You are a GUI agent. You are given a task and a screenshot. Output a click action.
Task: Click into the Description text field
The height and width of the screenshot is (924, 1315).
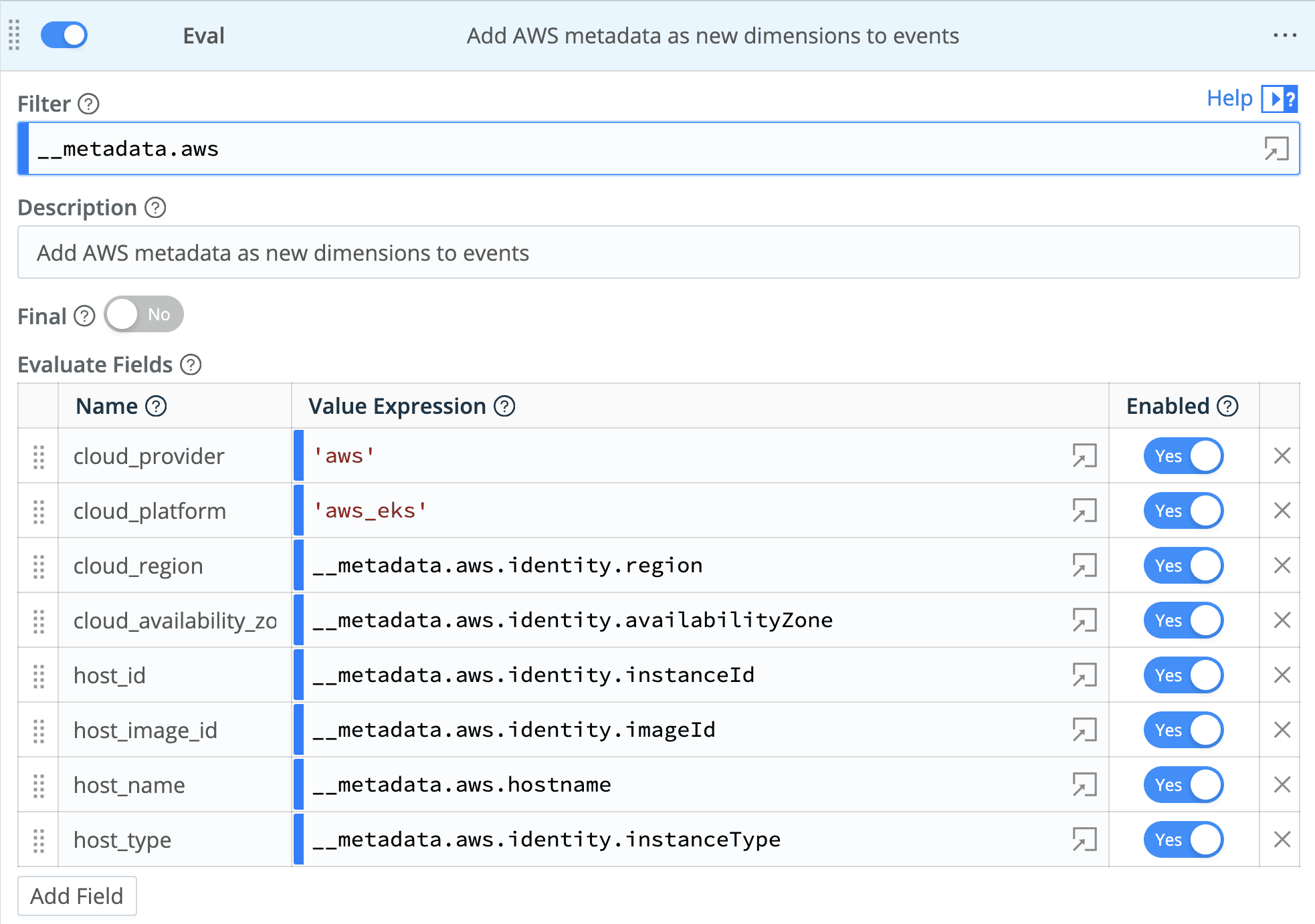pyautogui.click(x=657, y=253)
